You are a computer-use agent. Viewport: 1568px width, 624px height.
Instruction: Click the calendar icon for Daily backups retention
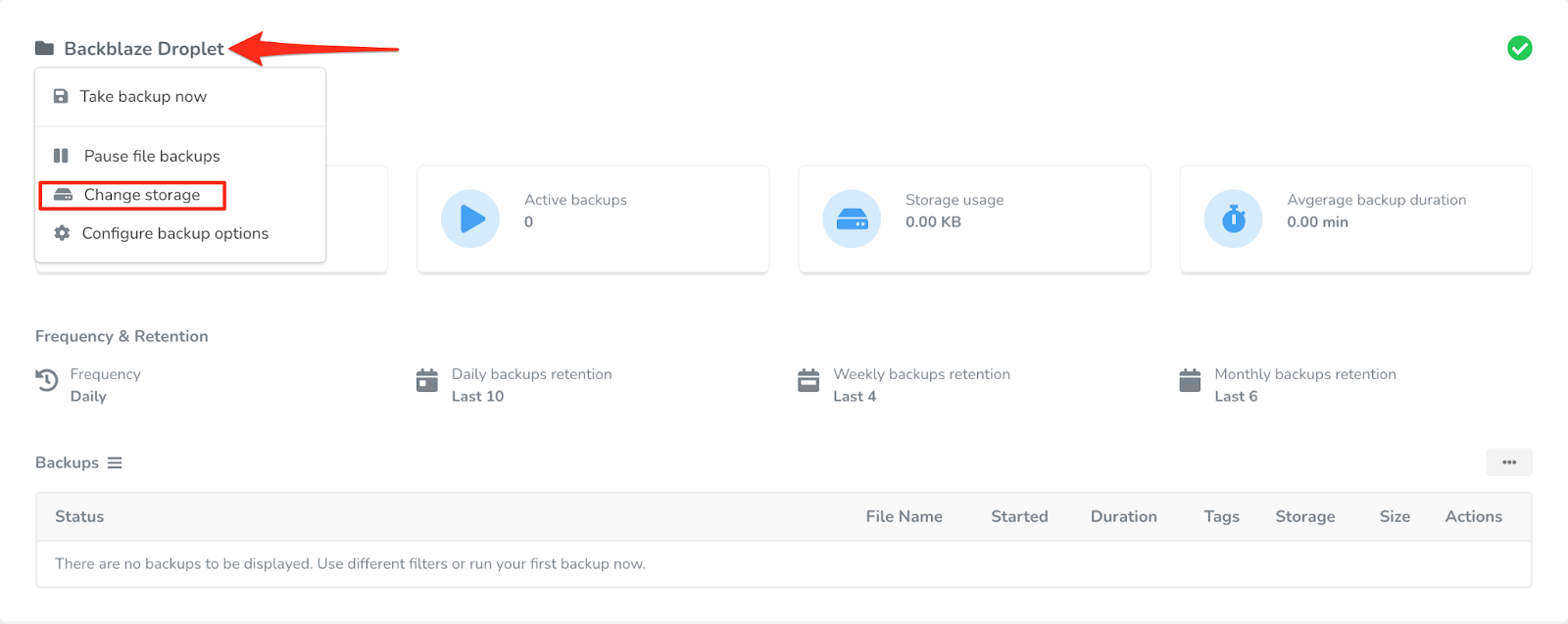[x=427, y=380]
